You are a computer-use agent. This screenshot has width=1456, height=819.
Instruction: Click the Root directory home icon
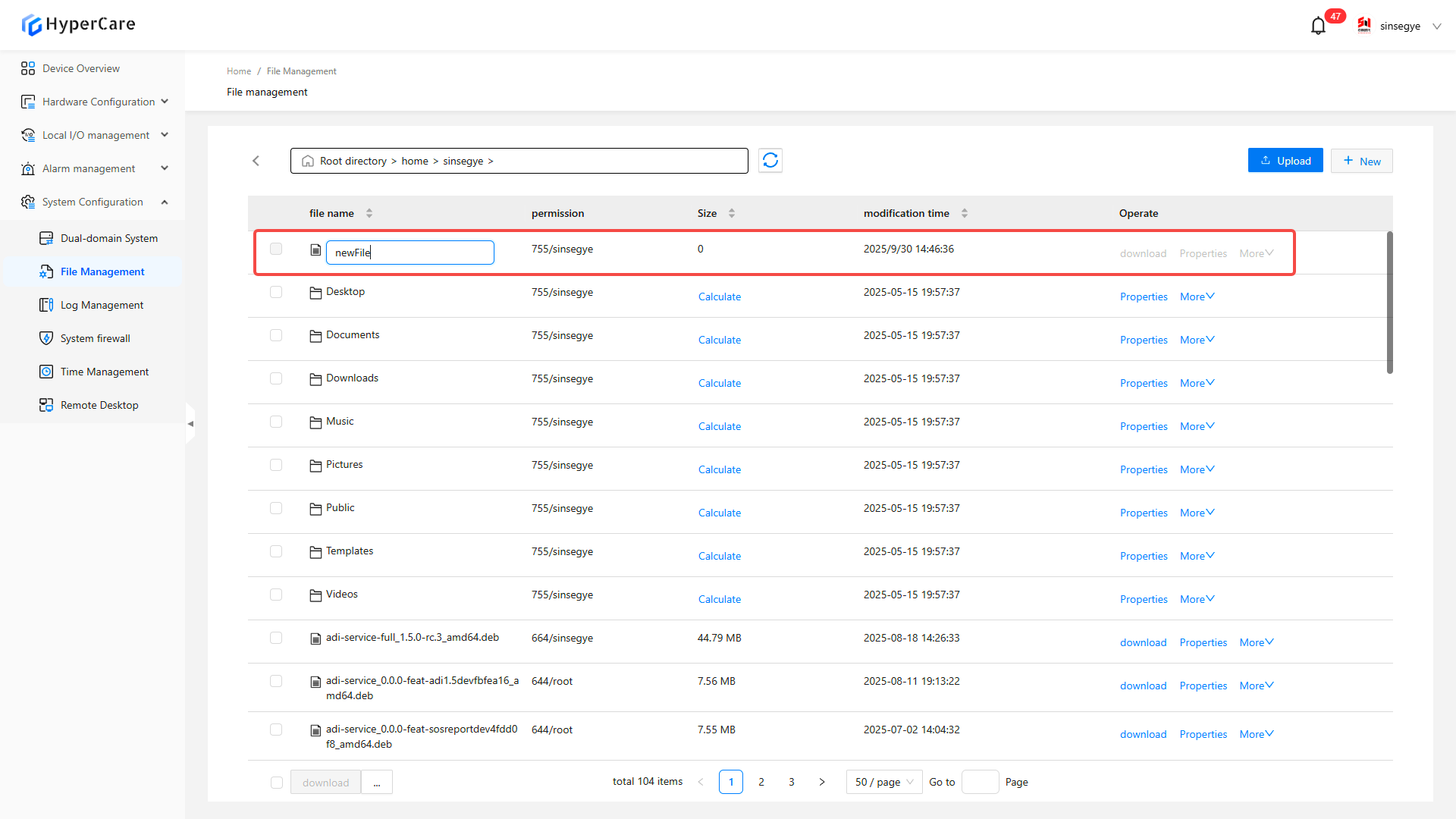(x=308, y=161)
